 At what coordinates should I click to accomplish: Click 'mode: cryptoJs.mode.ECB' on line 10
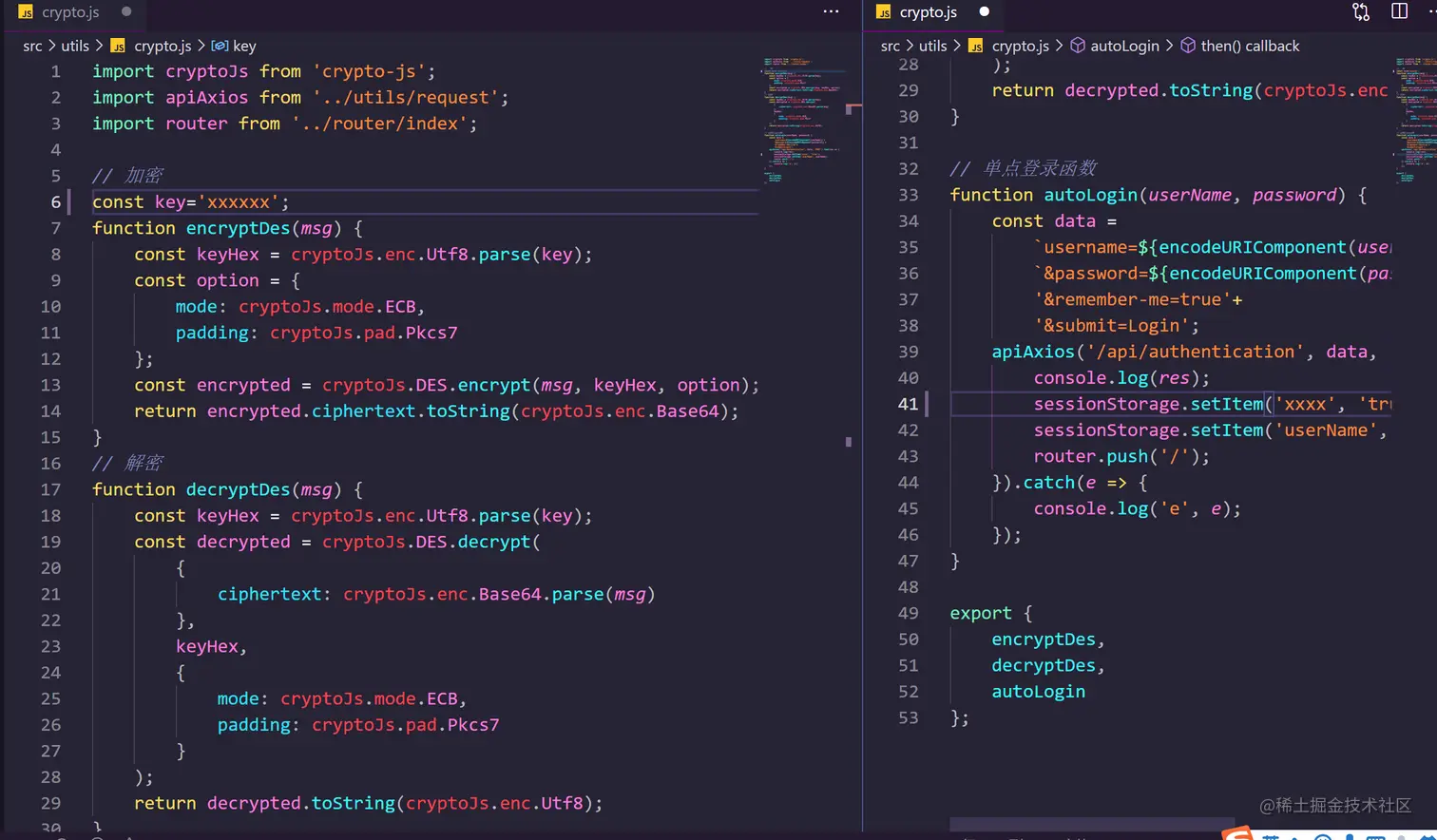tap(296, 307)
